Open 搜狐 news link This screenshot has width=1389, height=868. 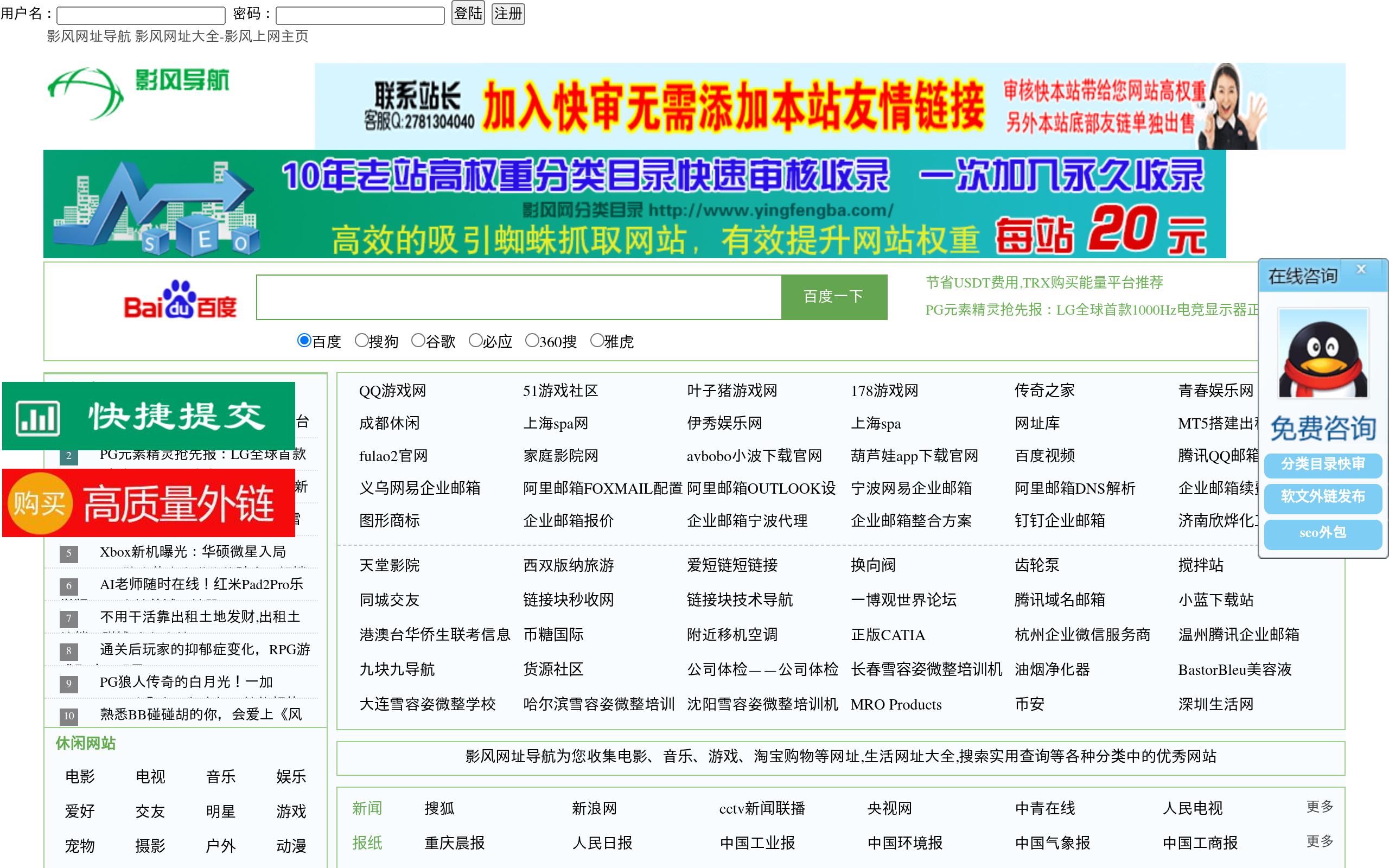[x=439, y=809]
